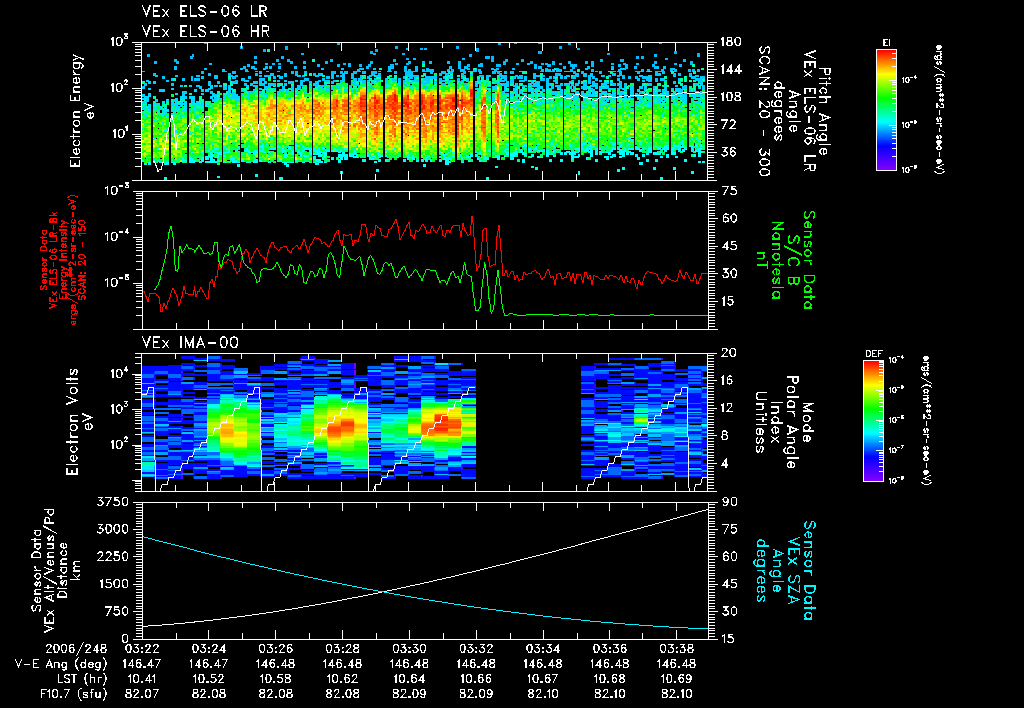The width and height of the screenshot is (1024, 708).
Task: Click the F10.7 value 82.07
Action: [x=142, y=694]
